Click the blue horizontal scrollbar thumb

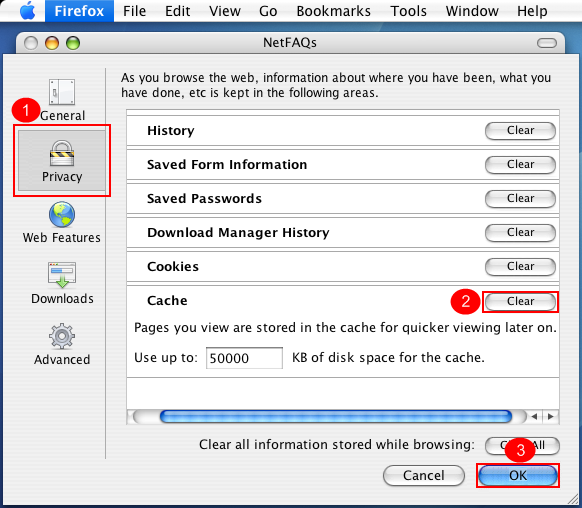point(336,417)
